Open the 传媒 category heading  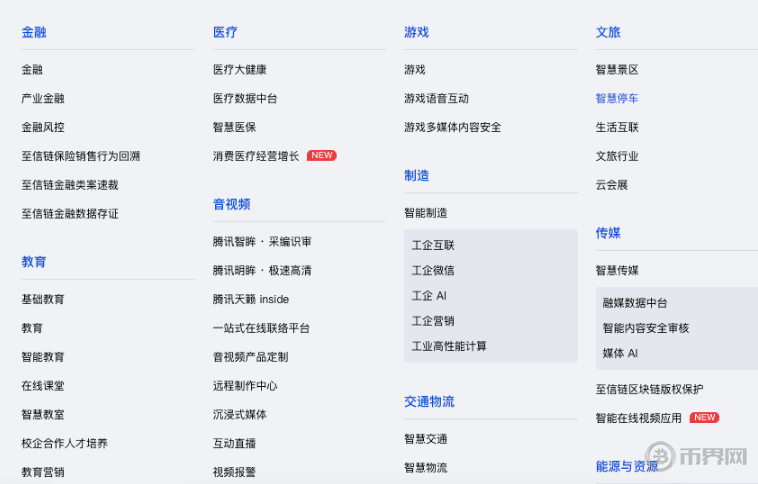click(x=608, y=233)
